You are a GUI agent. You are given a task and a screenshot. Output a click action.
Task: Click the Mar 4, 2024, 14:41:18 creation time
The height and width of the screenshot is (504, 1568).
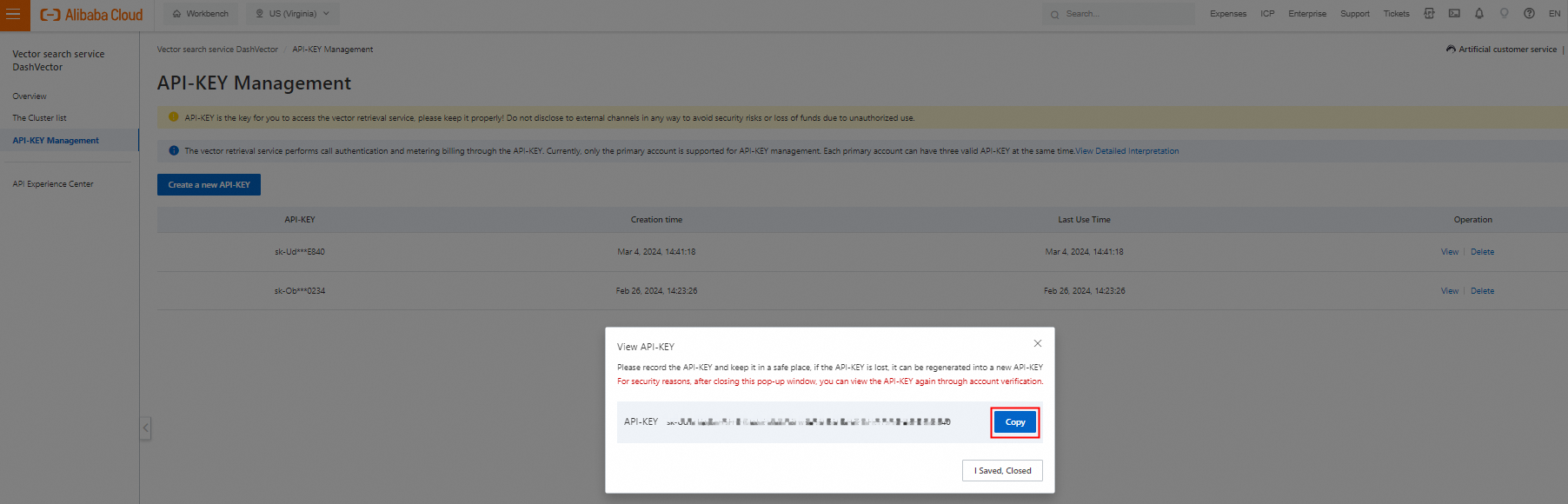point(656,252)
